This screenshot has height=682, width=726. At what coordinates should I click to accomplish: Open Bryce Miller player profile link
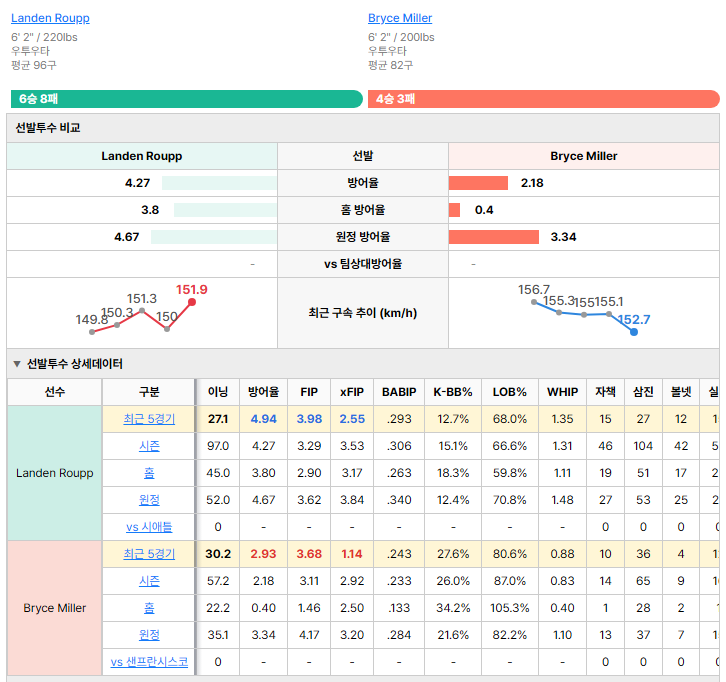[400, 18]
